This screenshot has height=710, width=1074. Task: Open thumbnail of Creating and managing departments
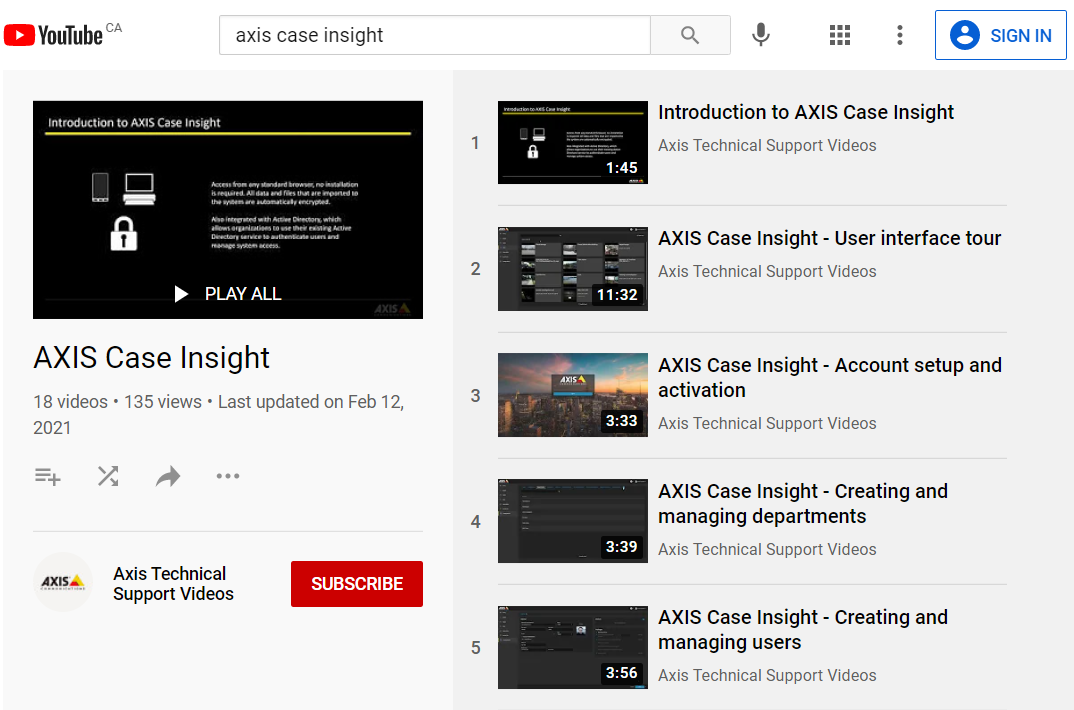click(x=573, y=521)
